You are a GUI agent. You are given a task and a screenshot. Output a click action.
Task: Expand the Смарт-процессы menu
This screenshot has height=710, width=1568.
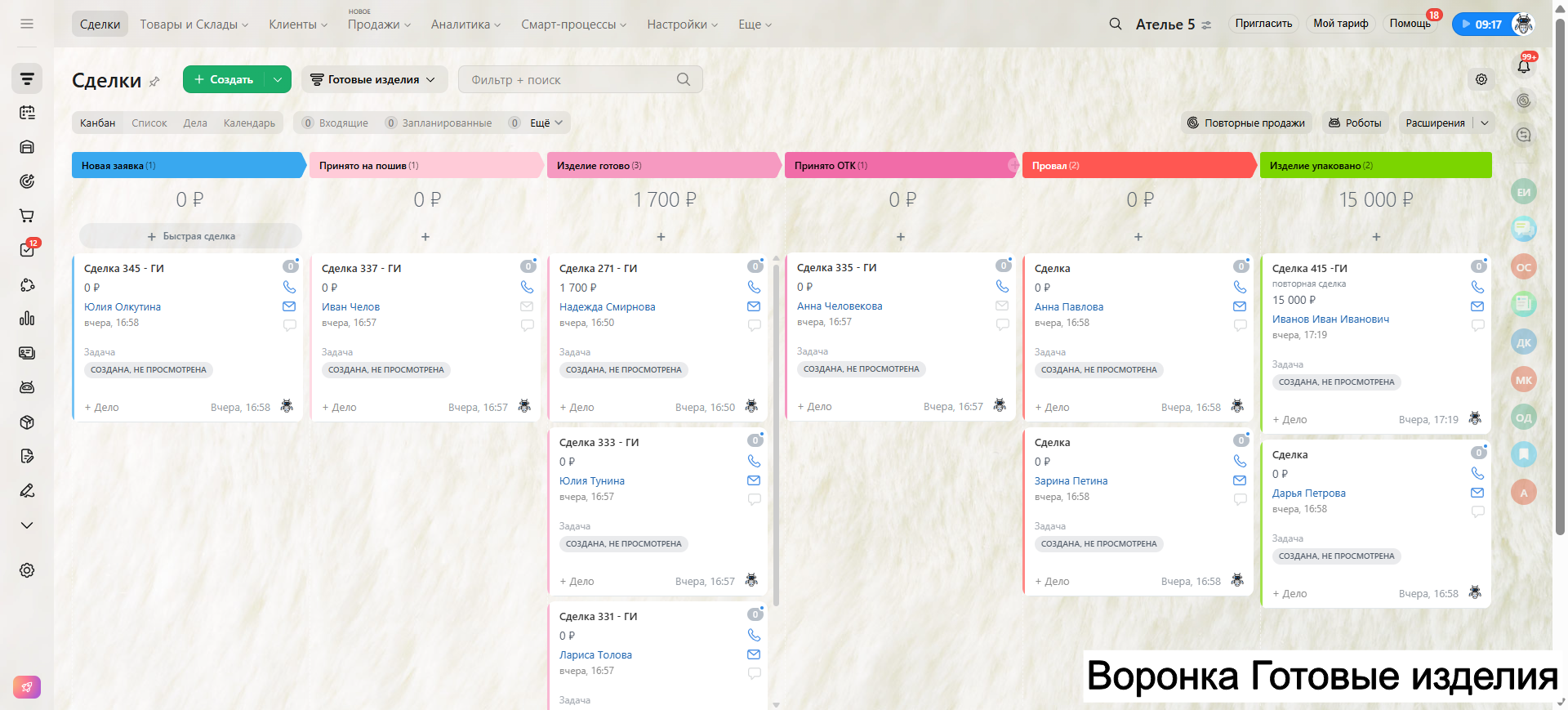(573, 25)
